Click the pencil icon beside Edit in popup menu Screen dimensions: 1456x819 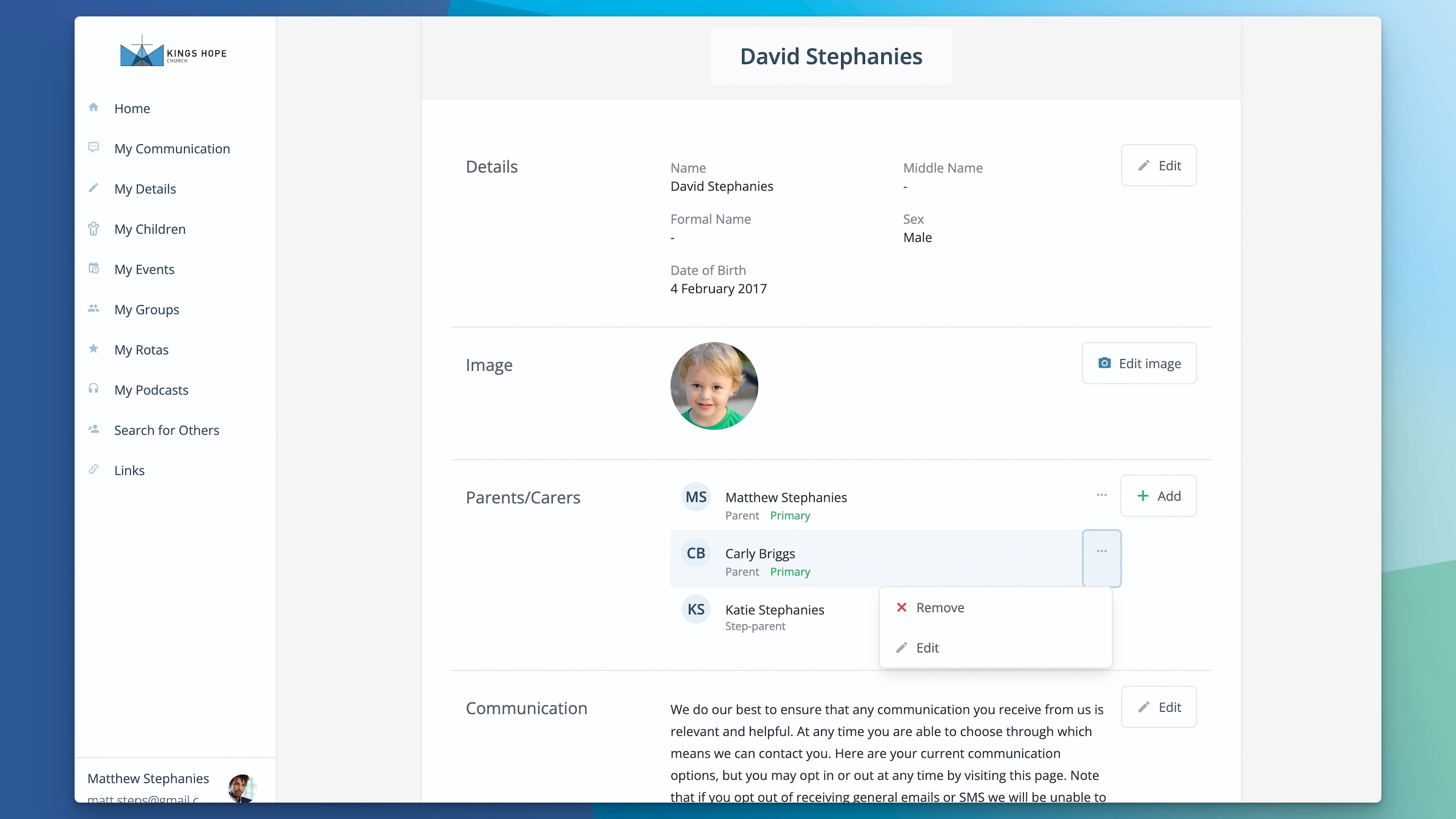[902, 647]
